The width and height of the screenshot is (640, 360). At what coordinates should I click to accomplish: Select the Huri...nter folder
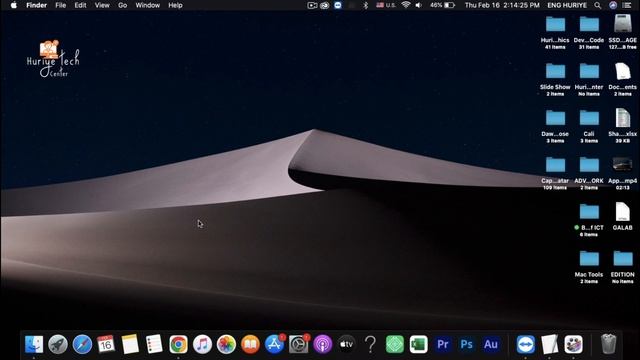[589, 71]
